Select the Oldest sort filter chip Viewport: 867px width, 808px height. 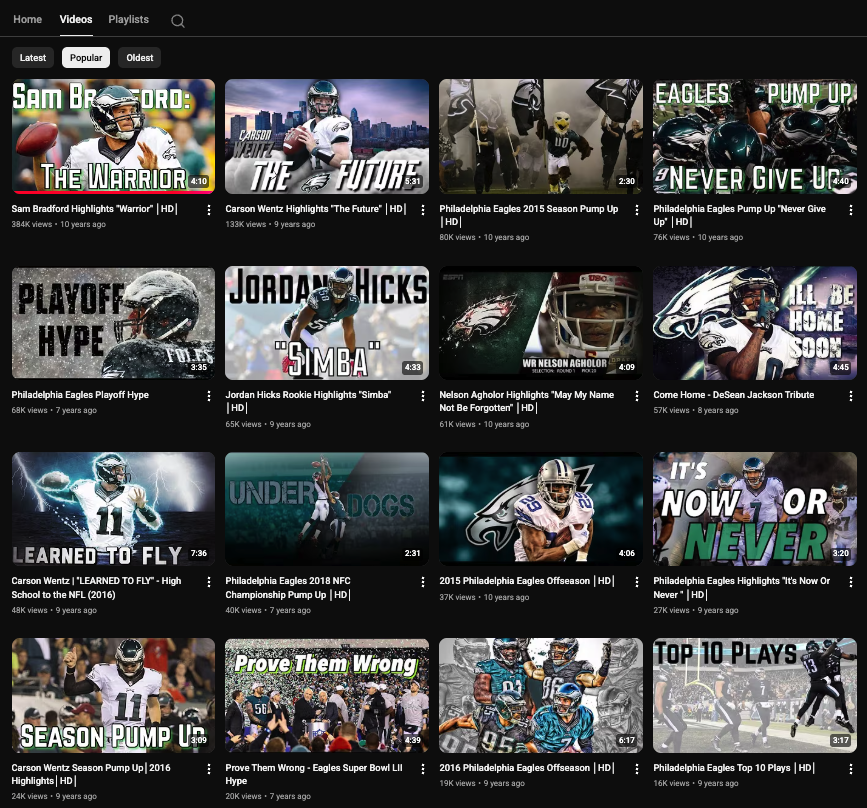pos(140,58)
